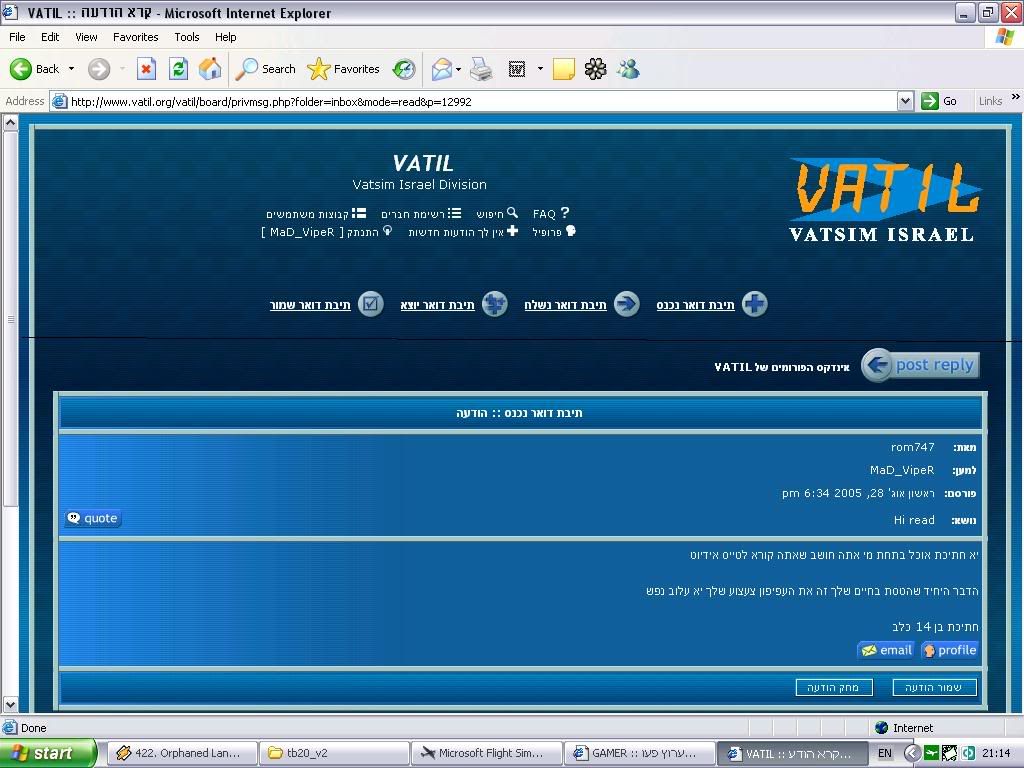Open the Search pane
The image size is (1024, 768).
pos(266,69)
